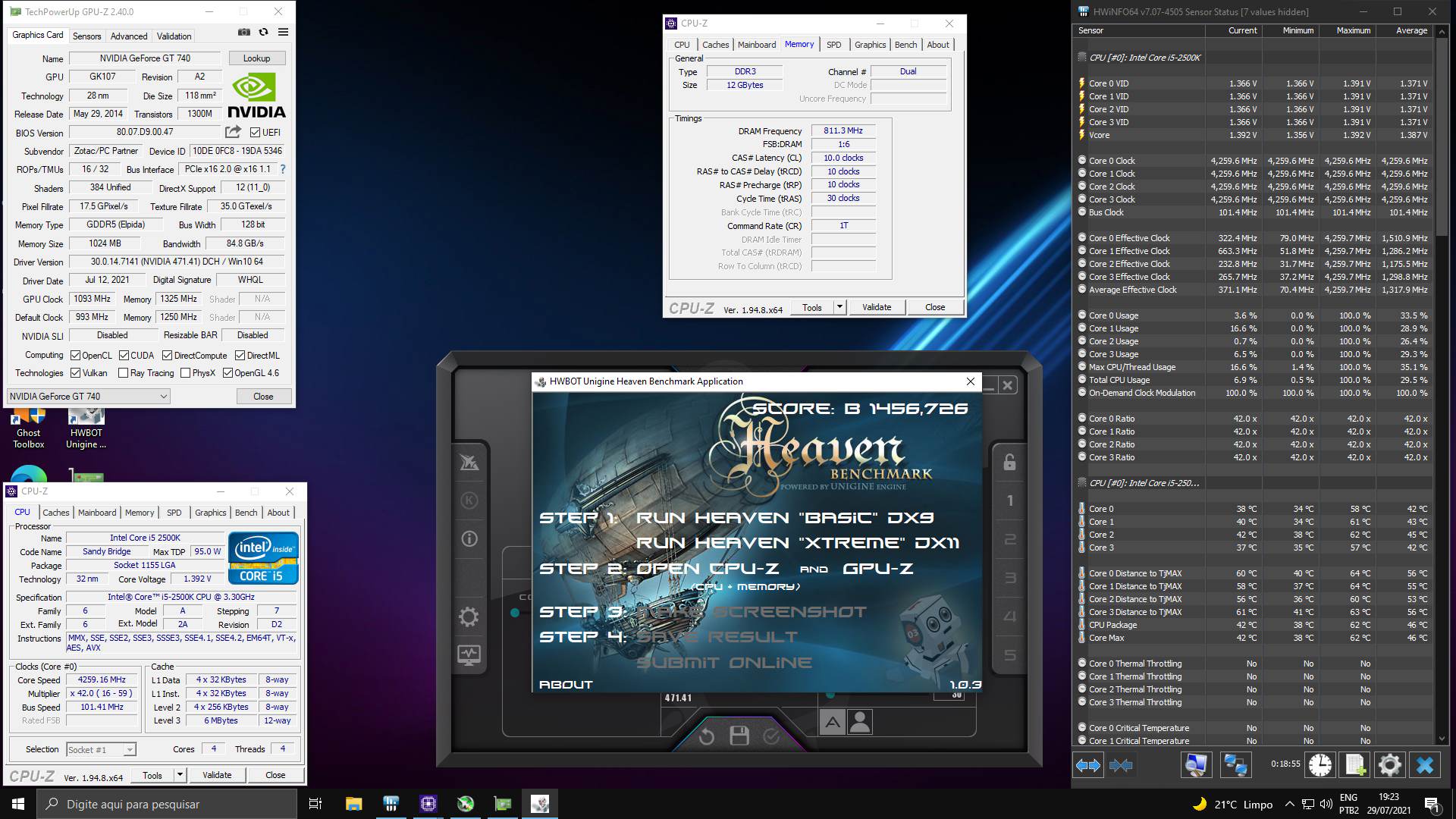Click RUN HEAVEN "BASIC" DX9
The width and height of the screenshot is (1456, 819).
[x=785, y=518]
